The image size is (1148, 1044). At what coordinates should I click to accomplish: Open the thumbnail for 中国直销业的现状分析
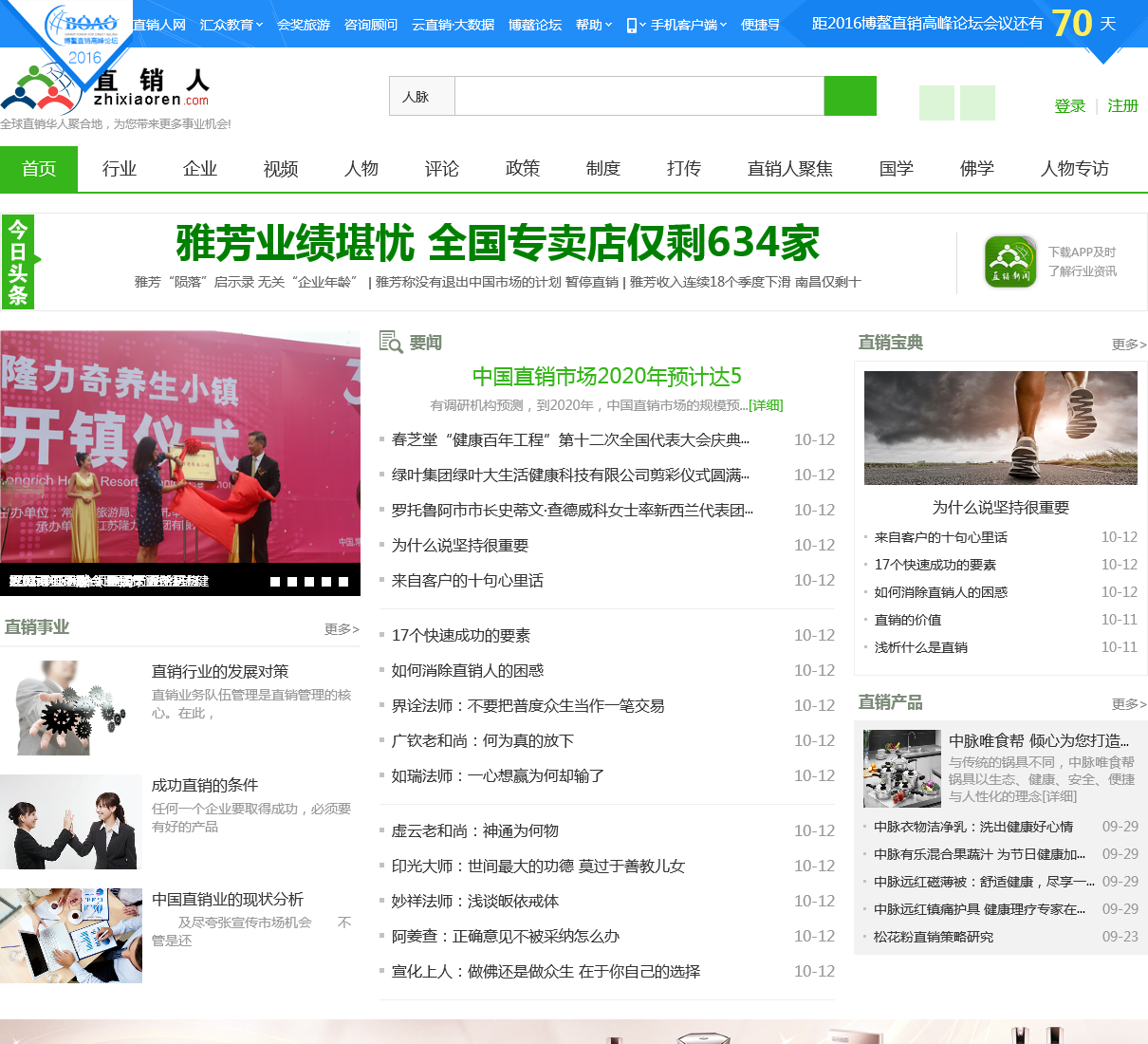(x=71, y=936)
